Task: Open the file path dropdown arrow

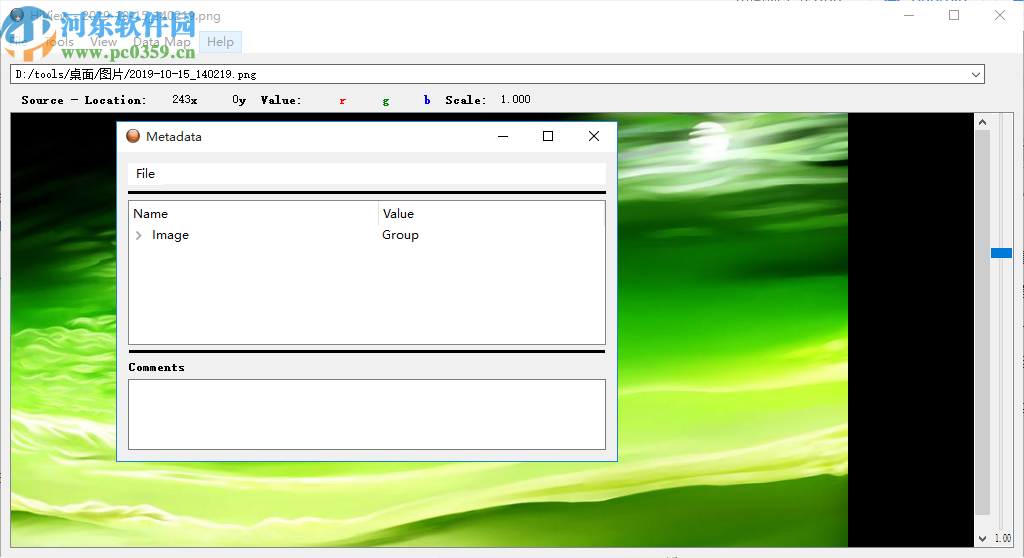Action: pyautogui.click(x=976, y=74)
